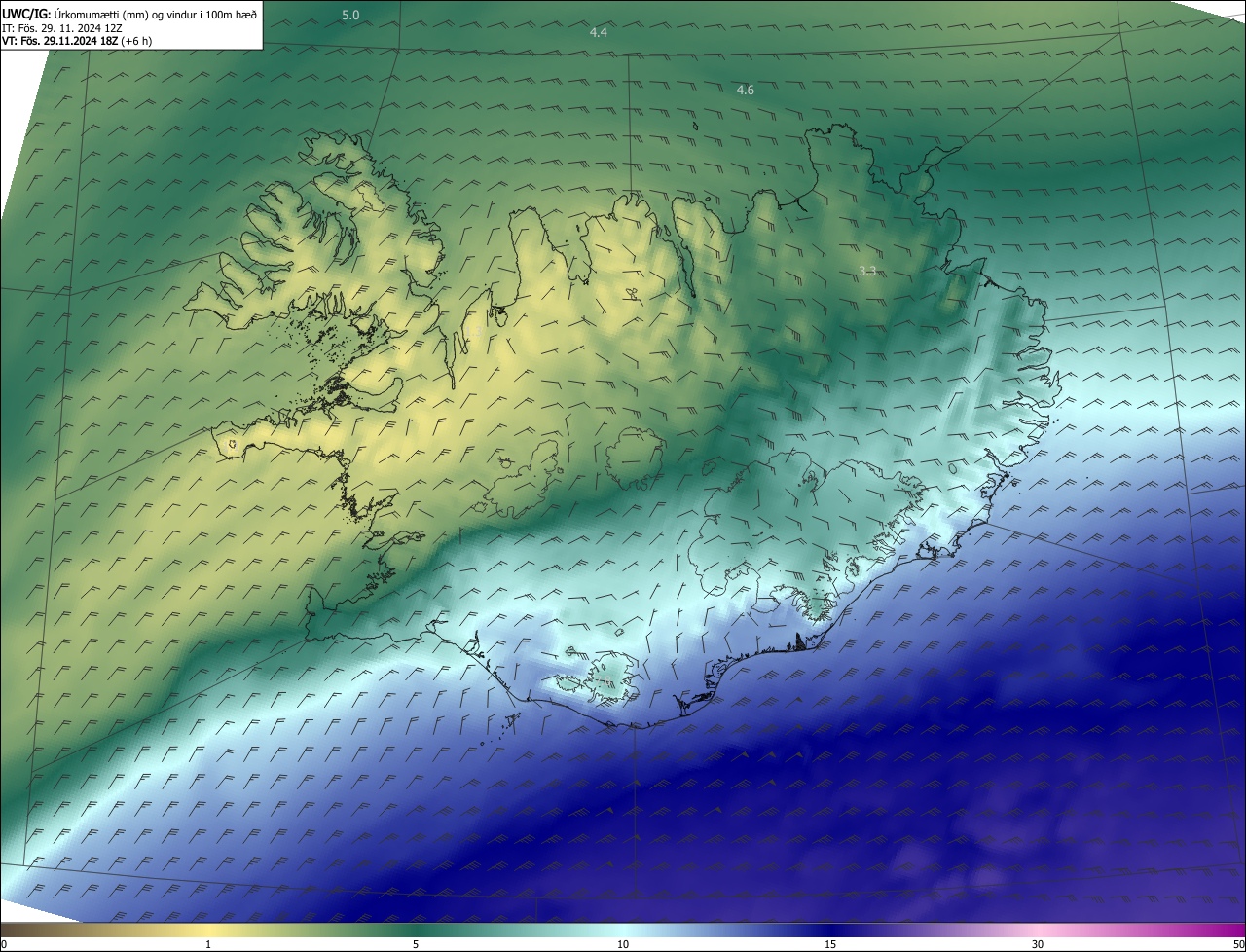
Task: Click the 30 tick on color scale
Action: 1038,944
